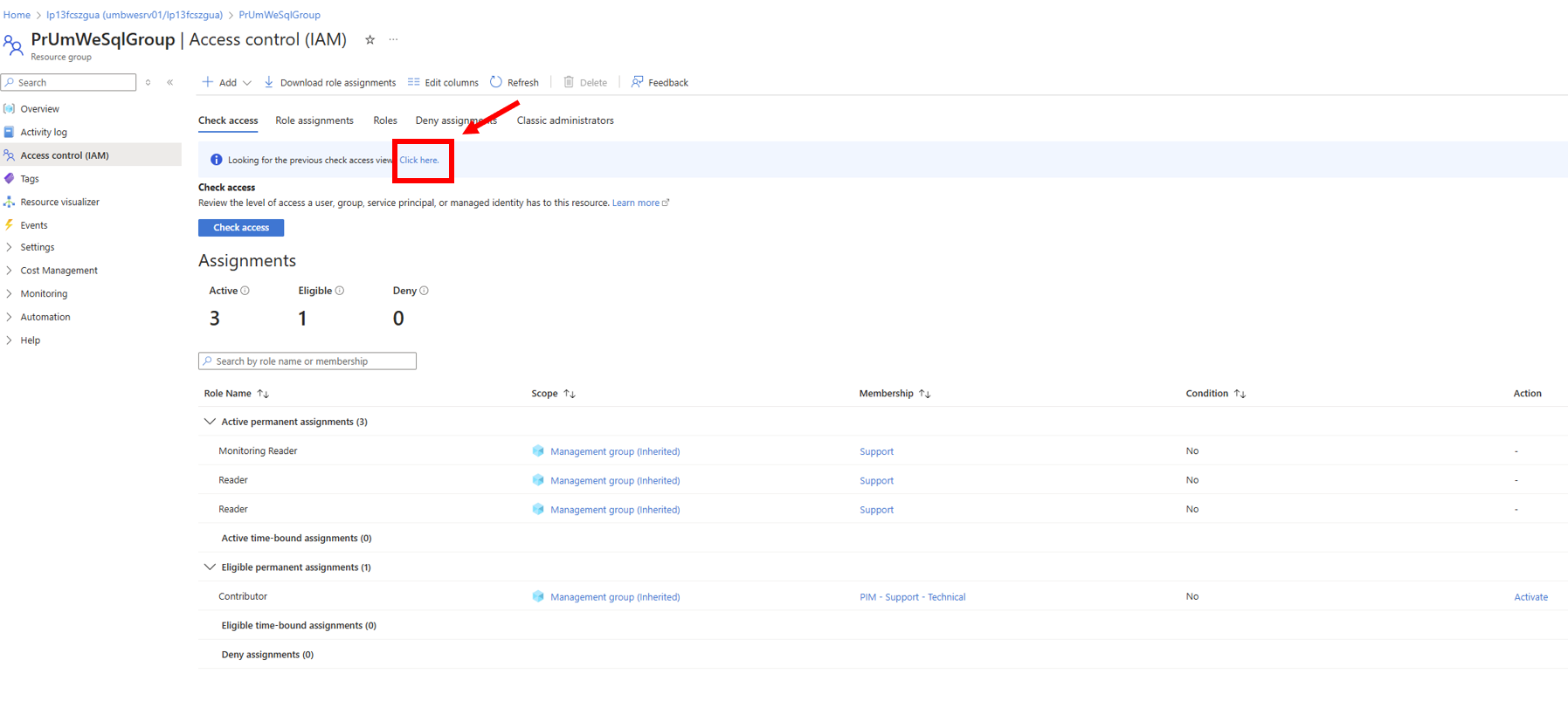
Task: Collapse the left sidebar menu
Action: tap(170, 82)
